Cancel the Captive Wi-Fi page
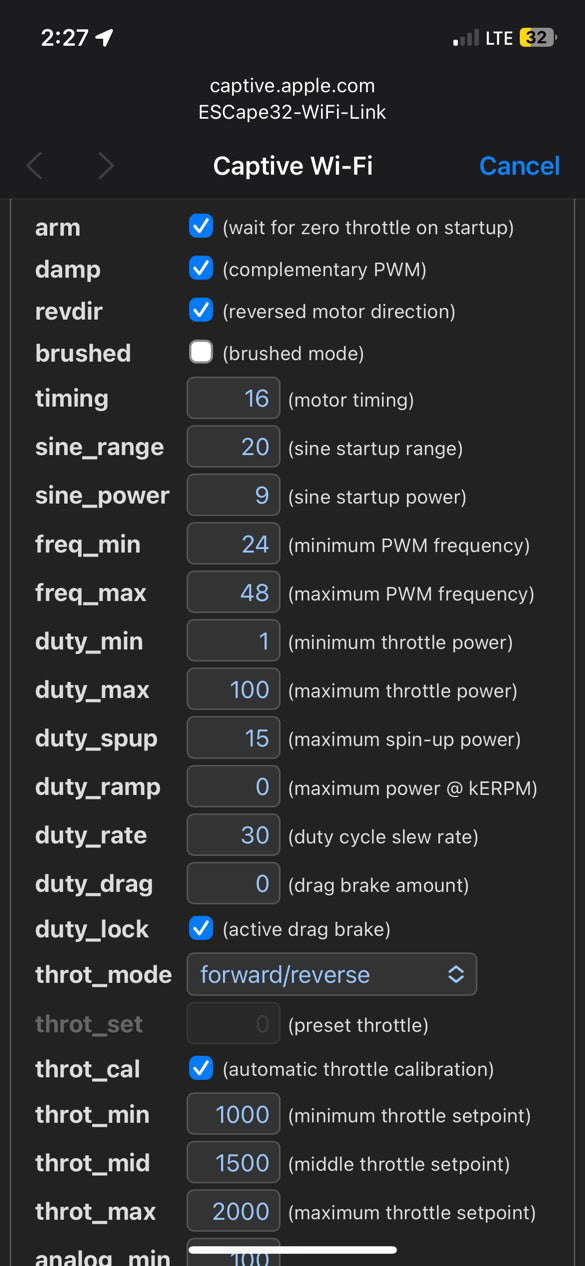 pyautogui.click(x=519, y=166)
